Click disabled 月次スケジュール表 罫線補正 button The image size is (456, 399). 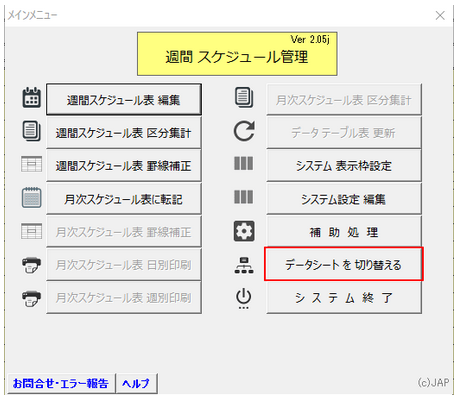[x=124, y=232]
